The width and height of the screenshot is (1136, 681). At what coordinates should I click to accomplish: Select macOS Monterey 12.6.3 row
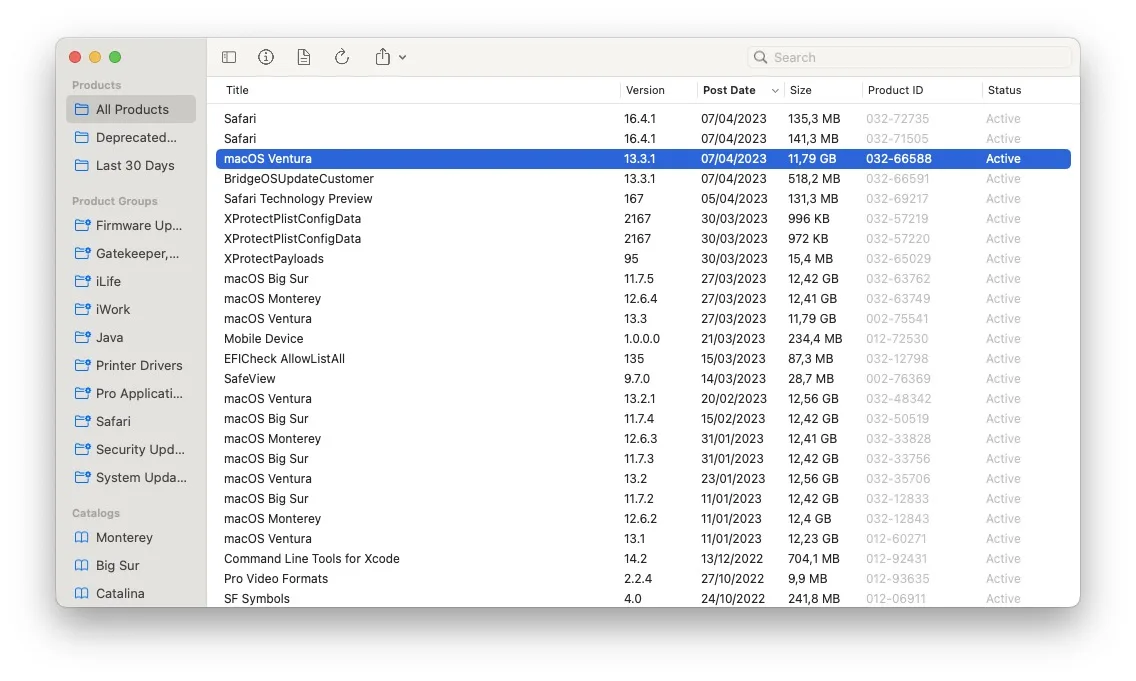coord(643,439)
